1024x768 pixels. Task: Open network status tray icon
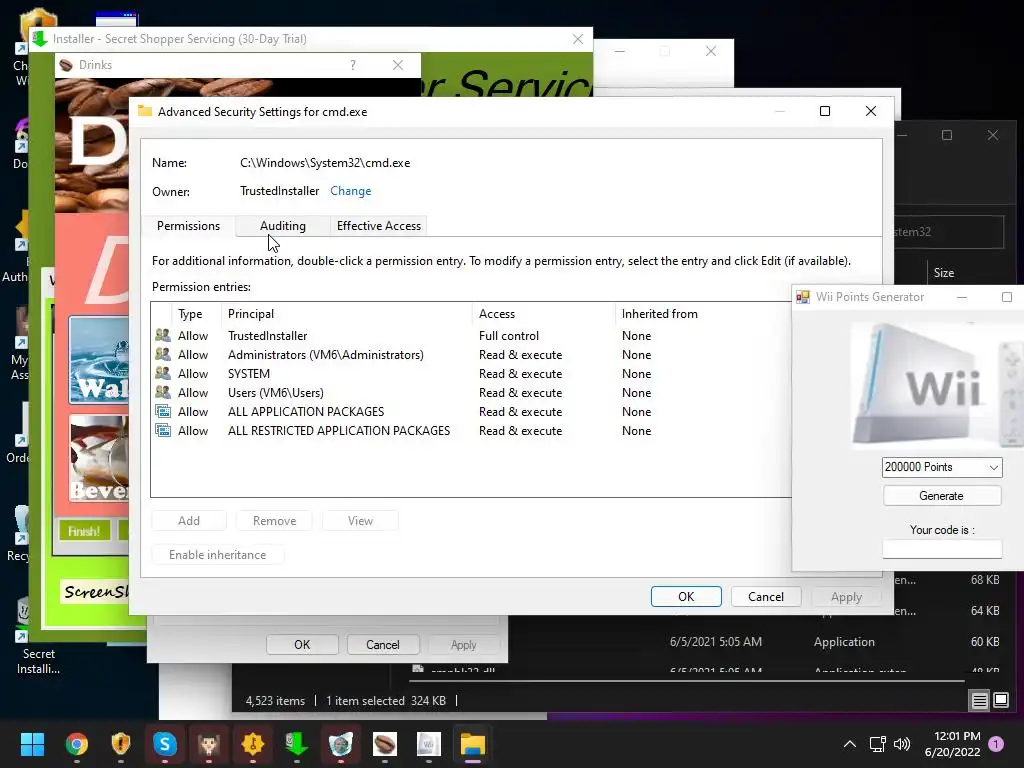877,744
